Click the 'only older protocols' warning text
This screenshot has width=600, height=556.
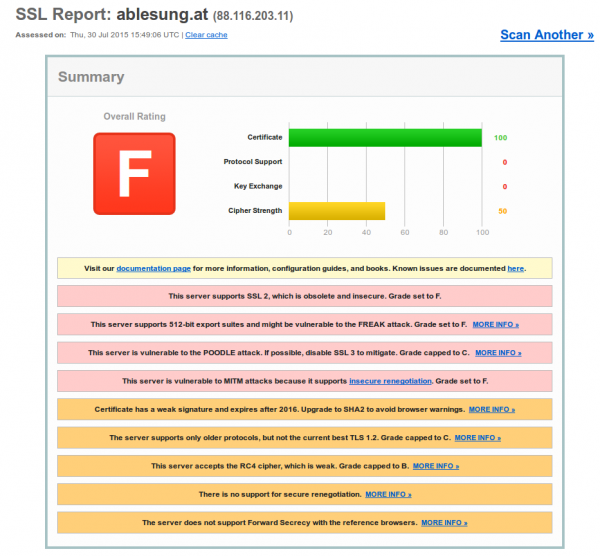coord(280,438)
